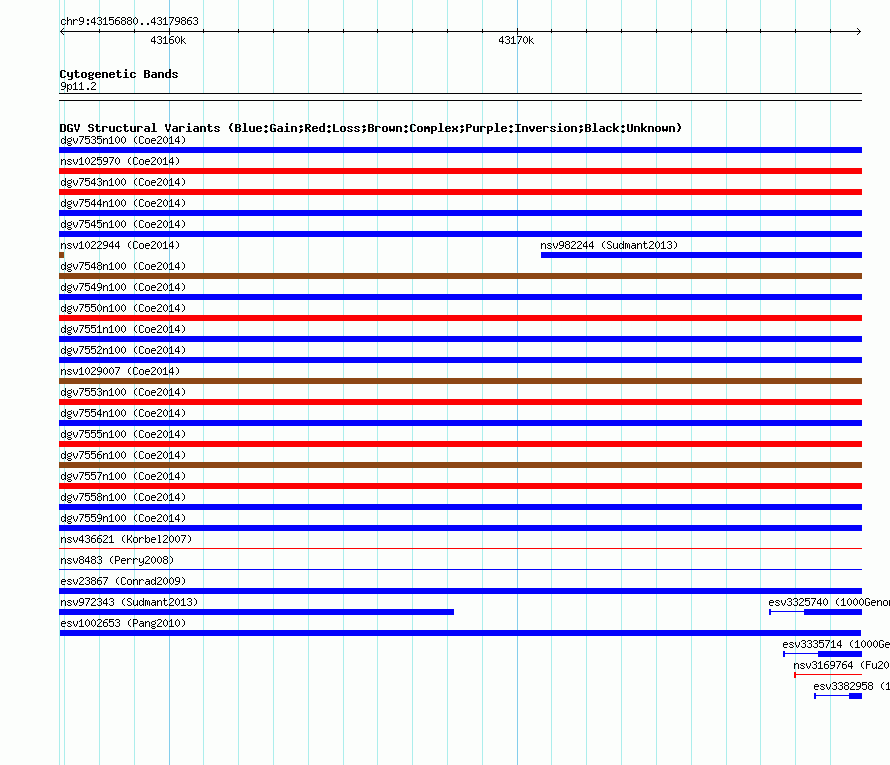Image resolution: width=890 pixels, height=765 pixels.
Task: Open dgv7545n100 (Coe2014) variant entry
Action: point(123,224)
